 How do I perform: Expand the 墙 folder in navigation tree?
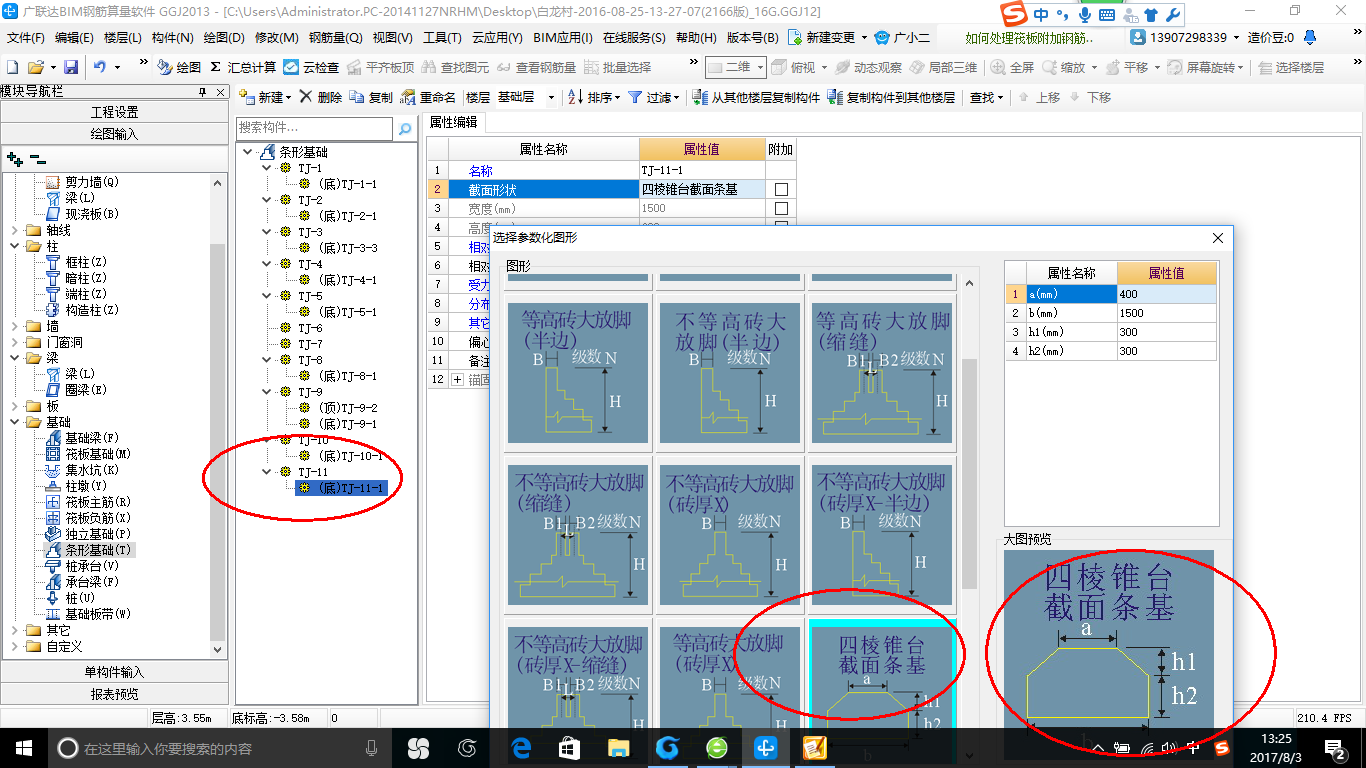pyautogui.click(x=15, y=326)
